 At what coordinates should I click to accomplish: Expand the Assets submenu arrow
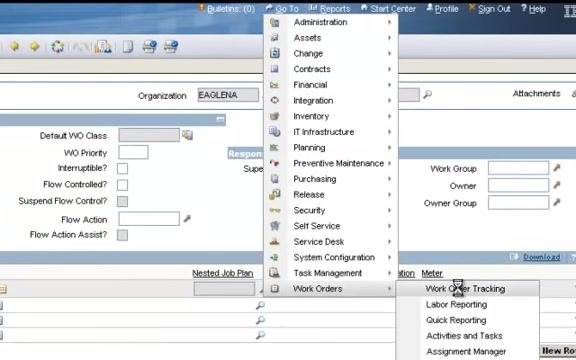pyautogui.click(x=389, y=38)
